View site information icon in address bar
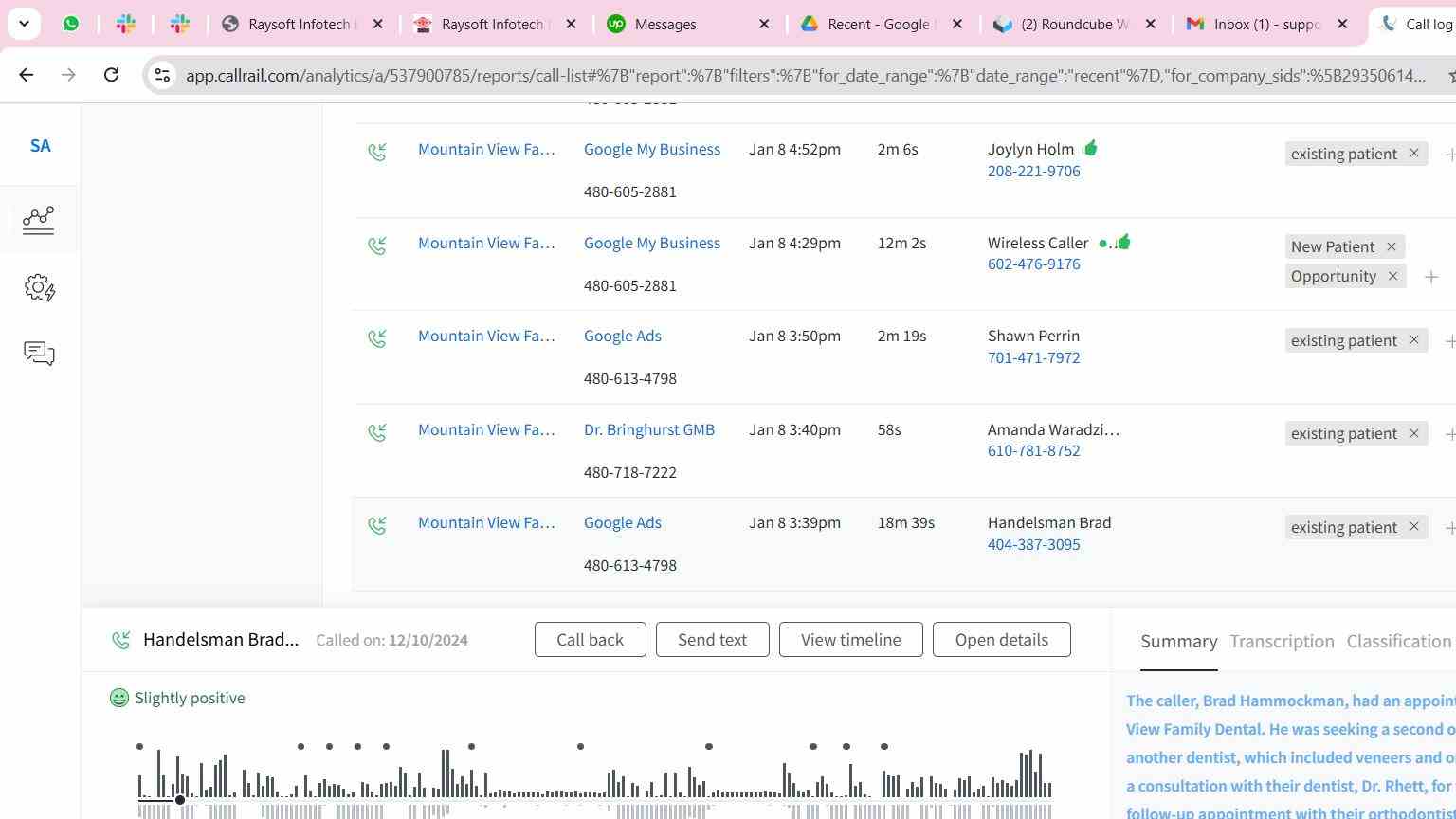Image resolution: width=1456 pixels, height=819 pixels. coord(162,76)
